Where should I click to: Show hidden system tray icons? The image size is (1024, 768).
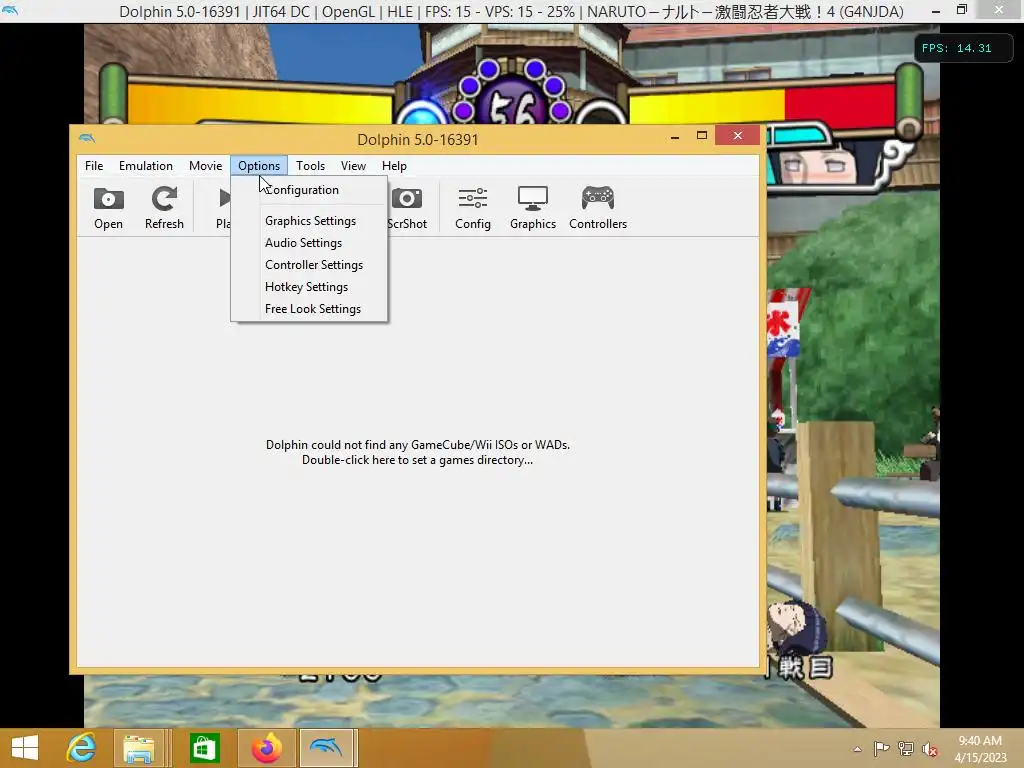857,749
